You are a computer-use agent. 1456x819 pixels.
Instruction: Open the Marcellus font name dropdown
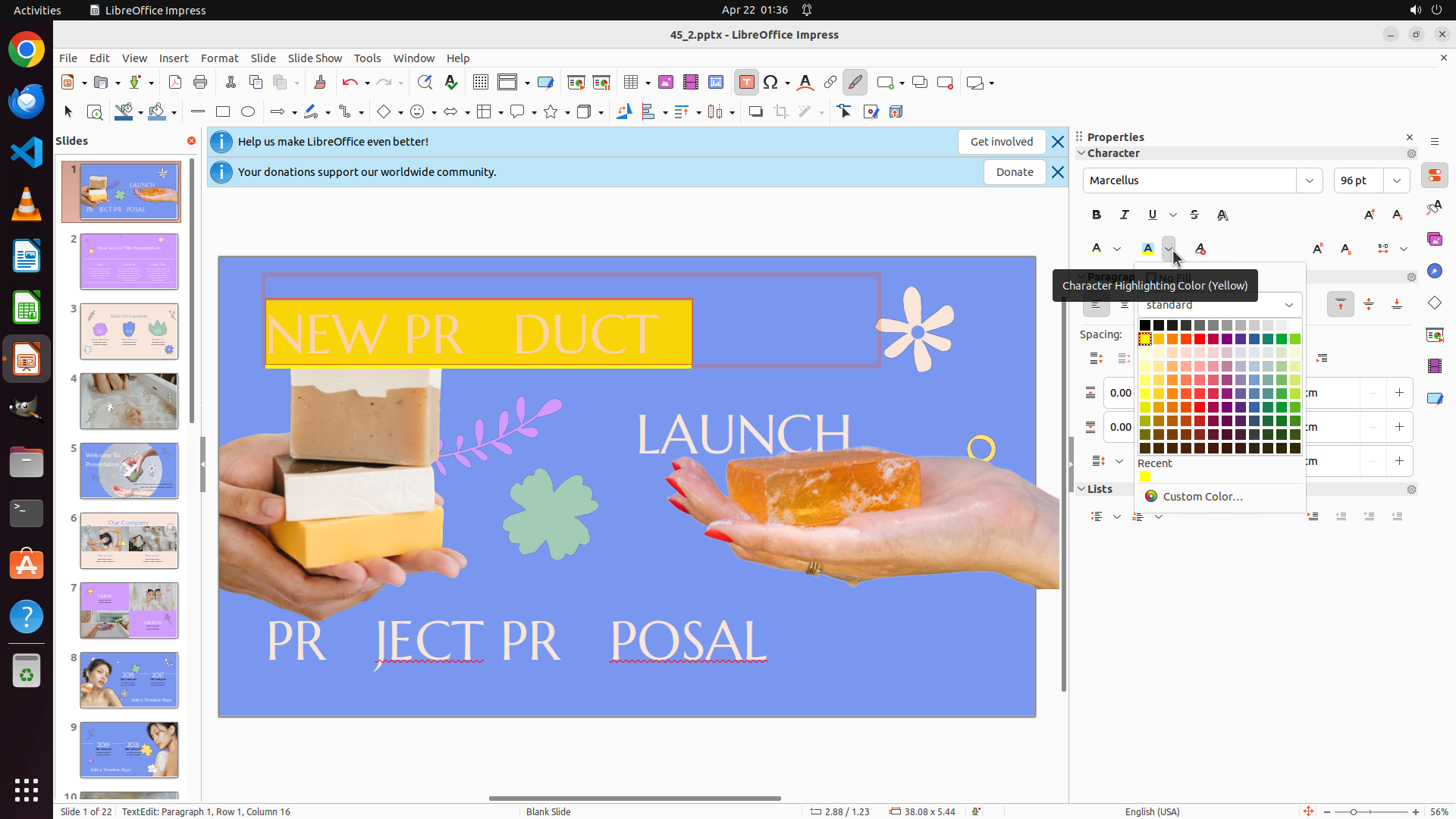tap(1310, 180)
